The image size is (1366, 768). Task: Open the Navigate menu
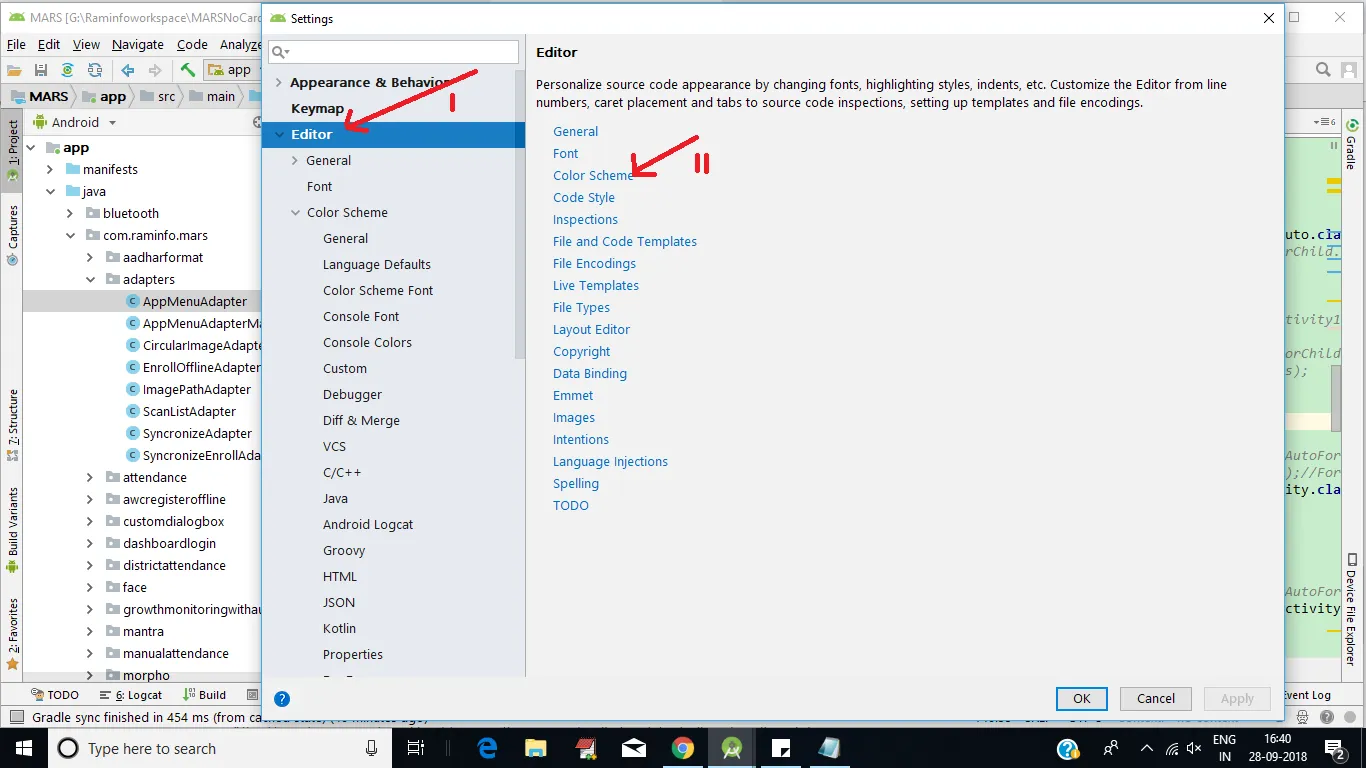[138, 44]
